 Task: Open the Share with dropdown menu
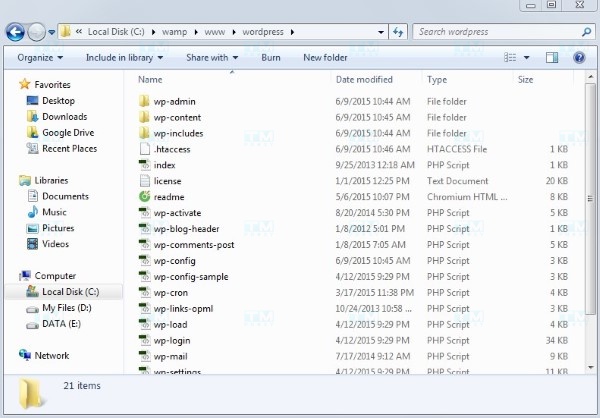click(211, 58)
